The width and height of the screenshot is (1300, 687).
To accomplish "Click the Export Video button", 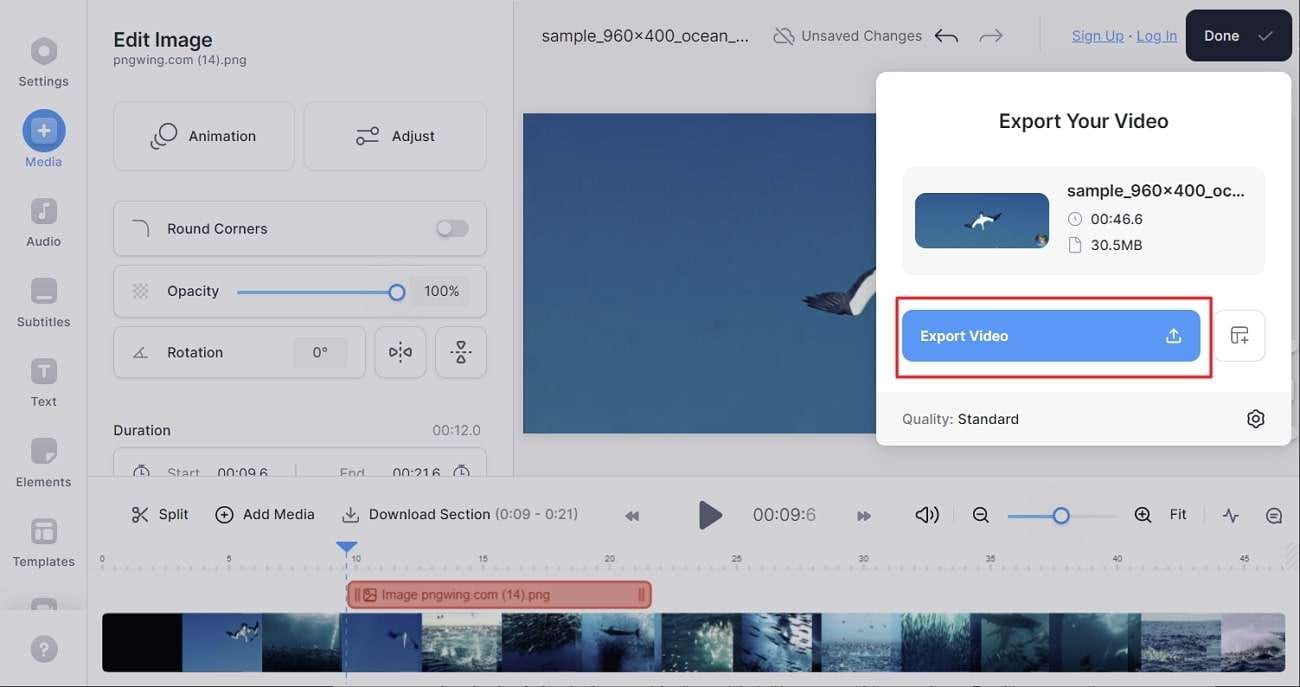I will (x=1051, y=335).
